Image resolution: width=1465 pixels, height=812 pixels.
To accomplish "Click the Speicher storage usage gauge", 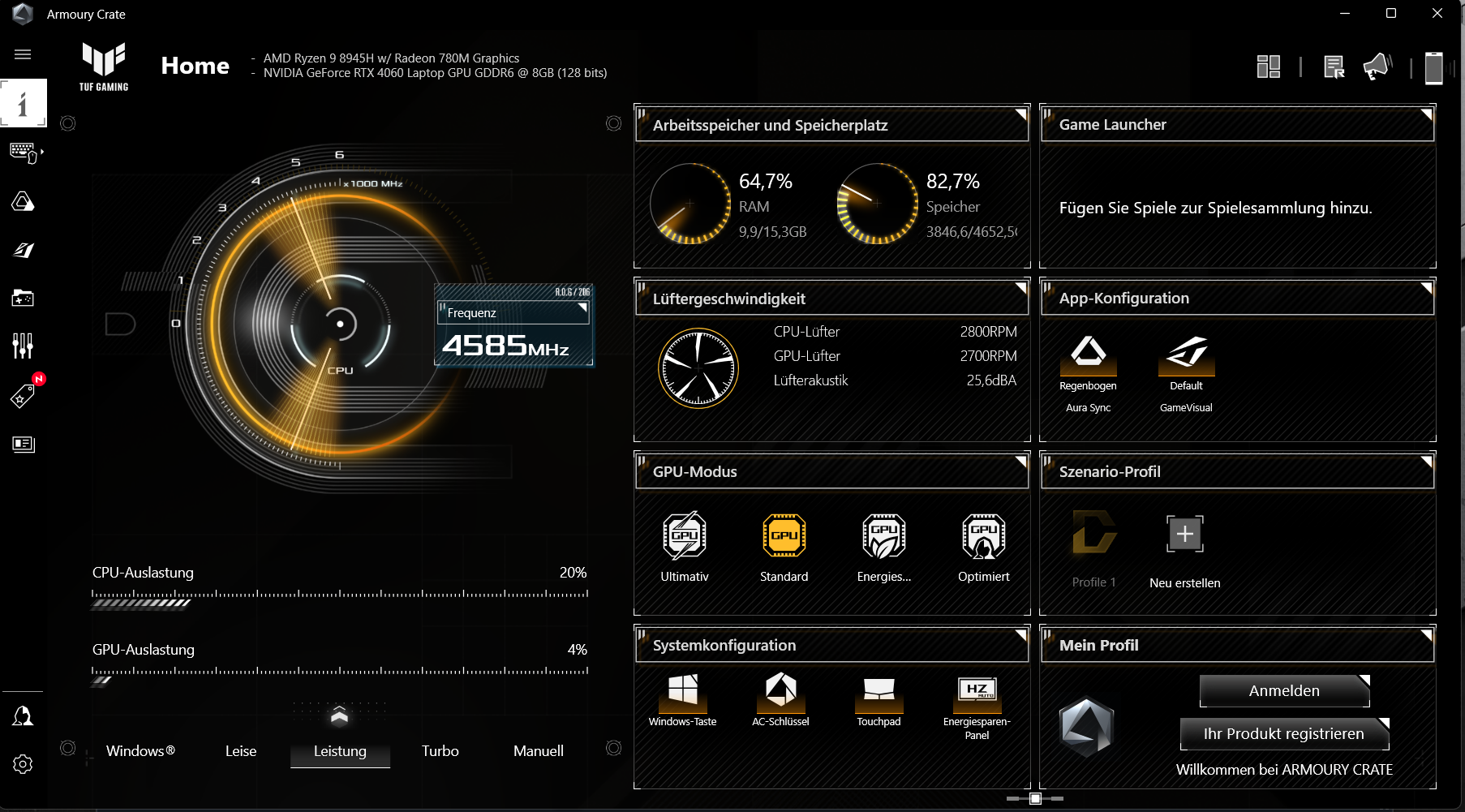I will (x=877, y=204).
